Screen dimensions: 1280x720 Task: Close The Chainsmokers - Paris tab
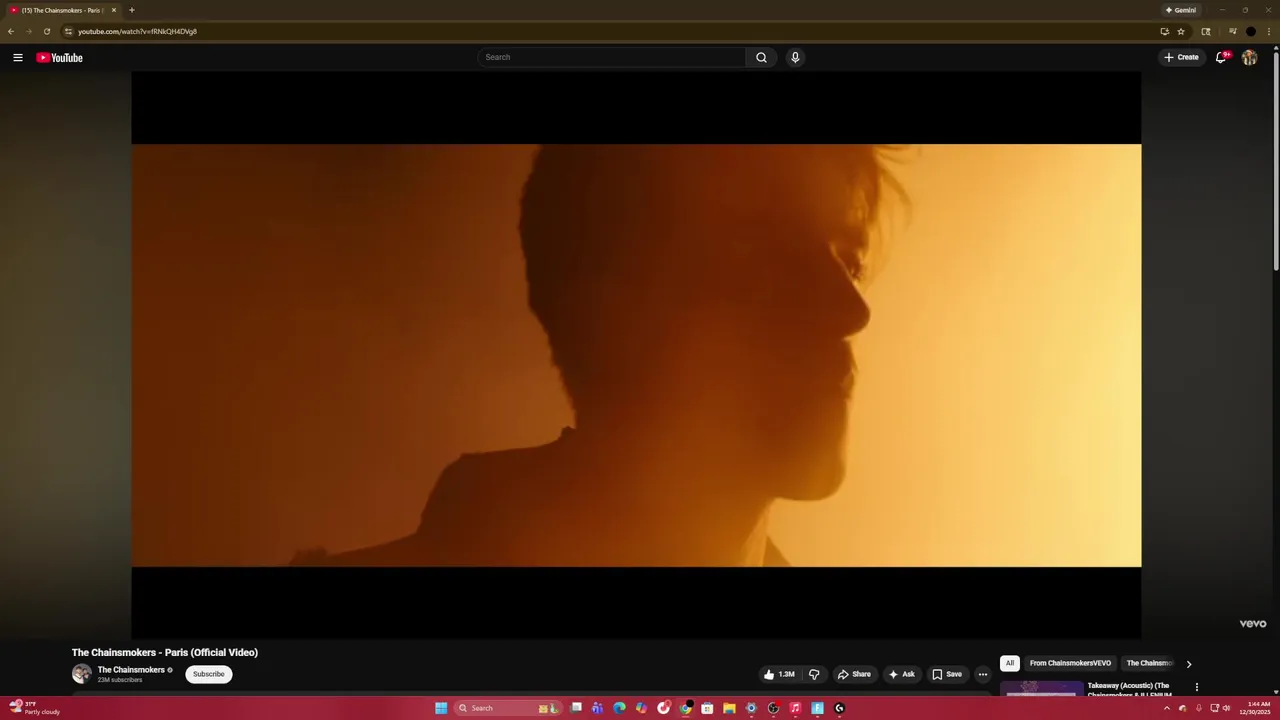tap(114, 10)
